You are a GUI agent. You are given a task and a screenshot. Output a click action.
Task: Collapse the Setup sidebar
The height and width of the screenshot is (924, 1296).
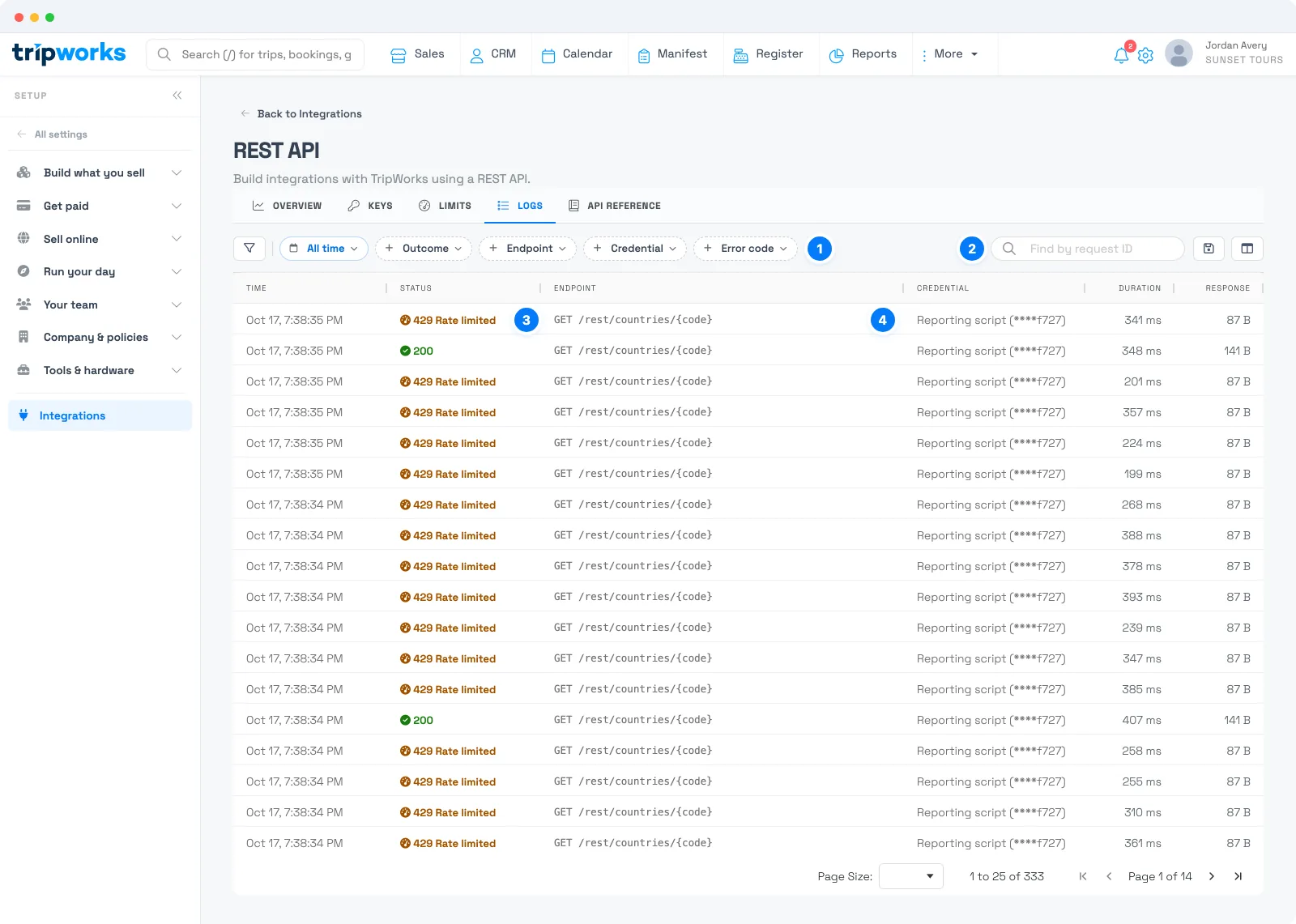coord(177,96)
